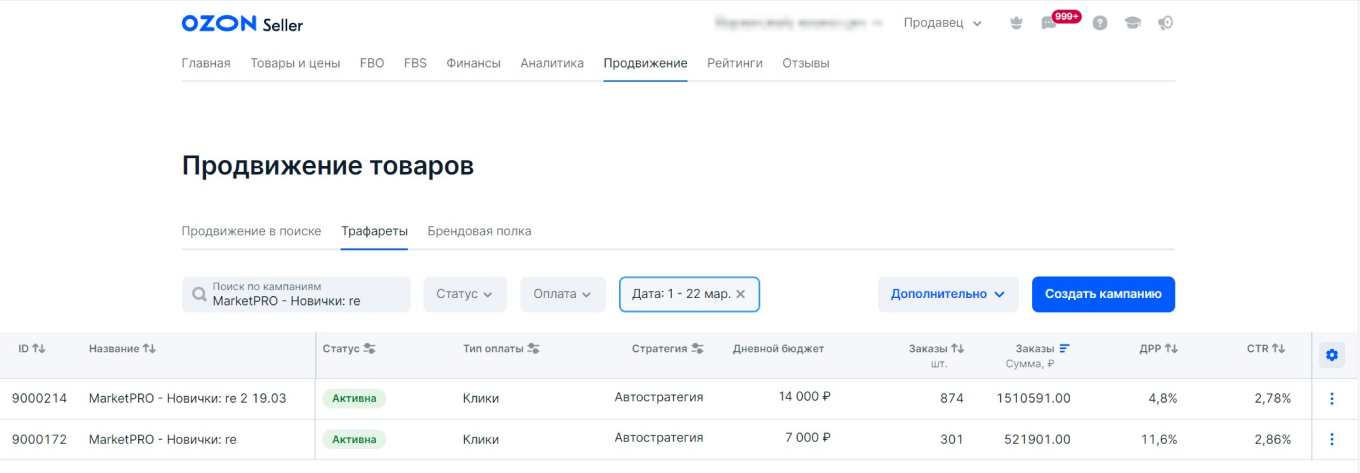Click CTR value 2,78%
This screenshot has width=1360, height=473.
[x=1272, y=398]
